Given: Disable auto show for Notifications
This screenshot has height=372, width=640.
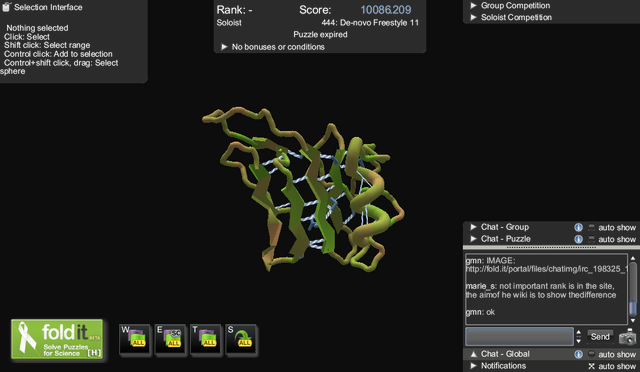Looking at the screenshot, I should (x=591, y=366).
